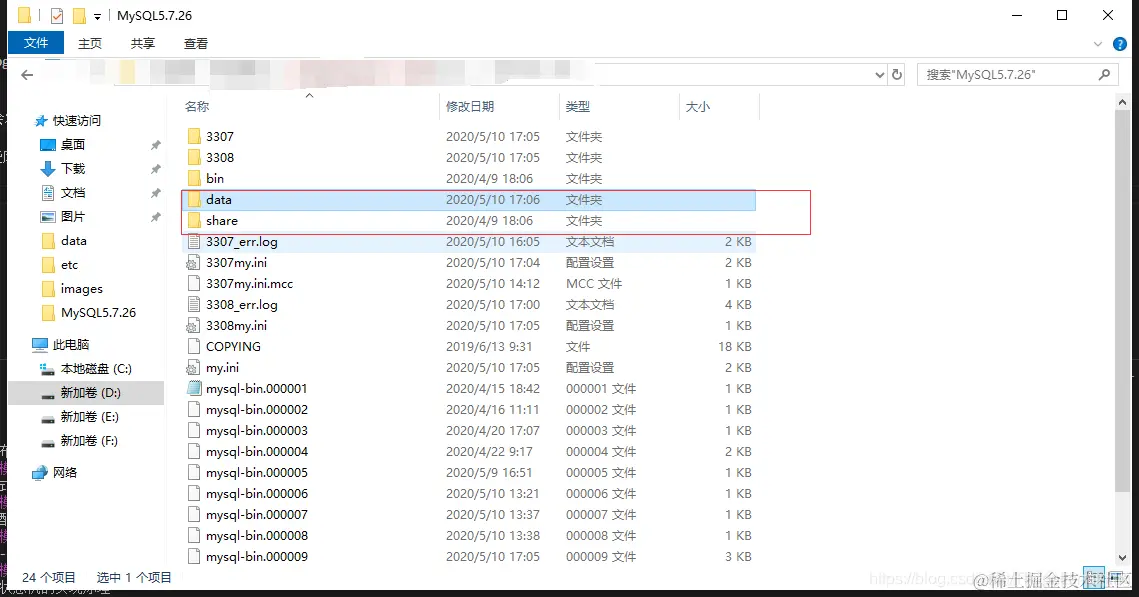The height and width of the screenshot is (597, 1139).
Task: Click the search magnifier icon
Action: (x=1104, y=75)
